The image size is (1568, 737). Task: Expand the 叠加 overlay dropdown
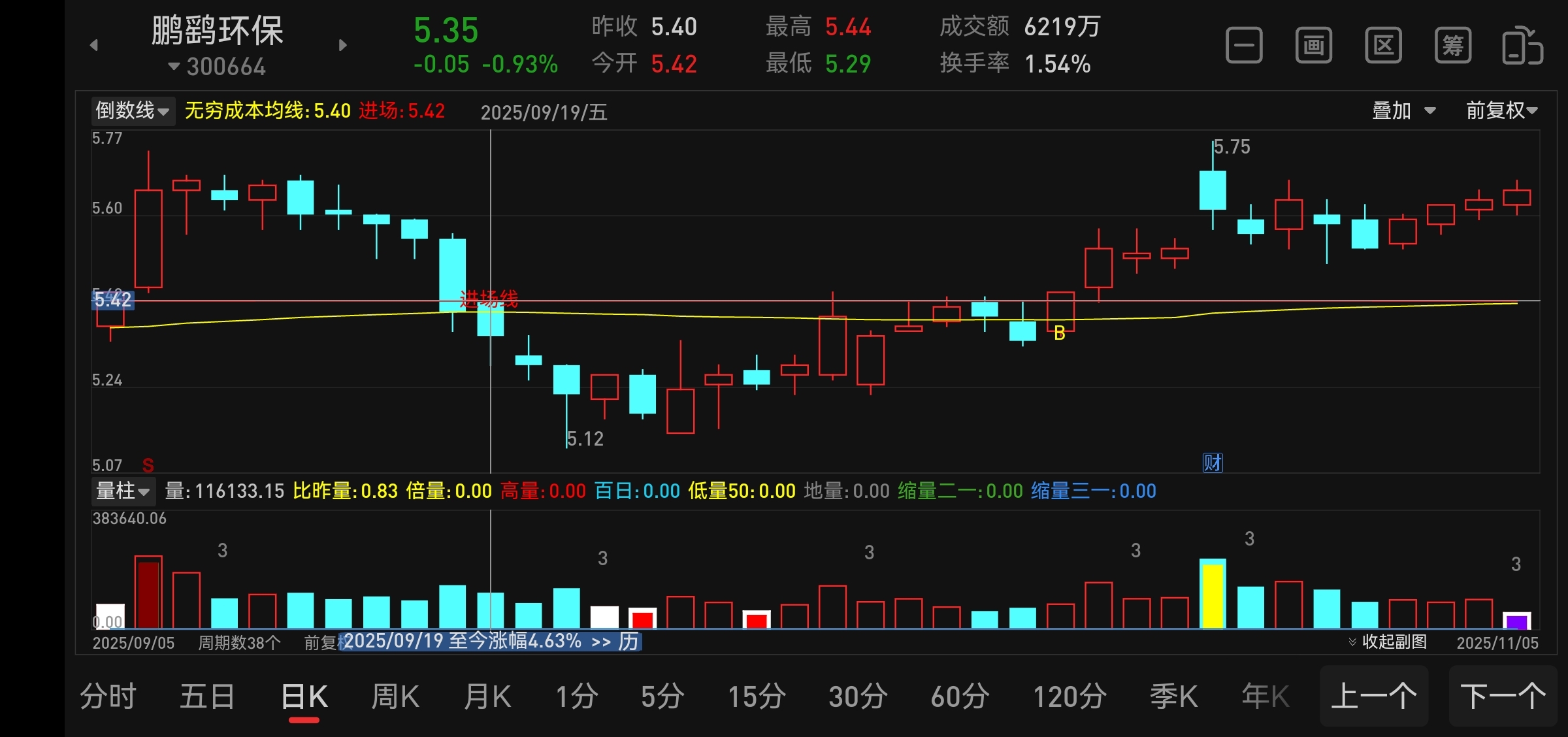click(1403, 110)
